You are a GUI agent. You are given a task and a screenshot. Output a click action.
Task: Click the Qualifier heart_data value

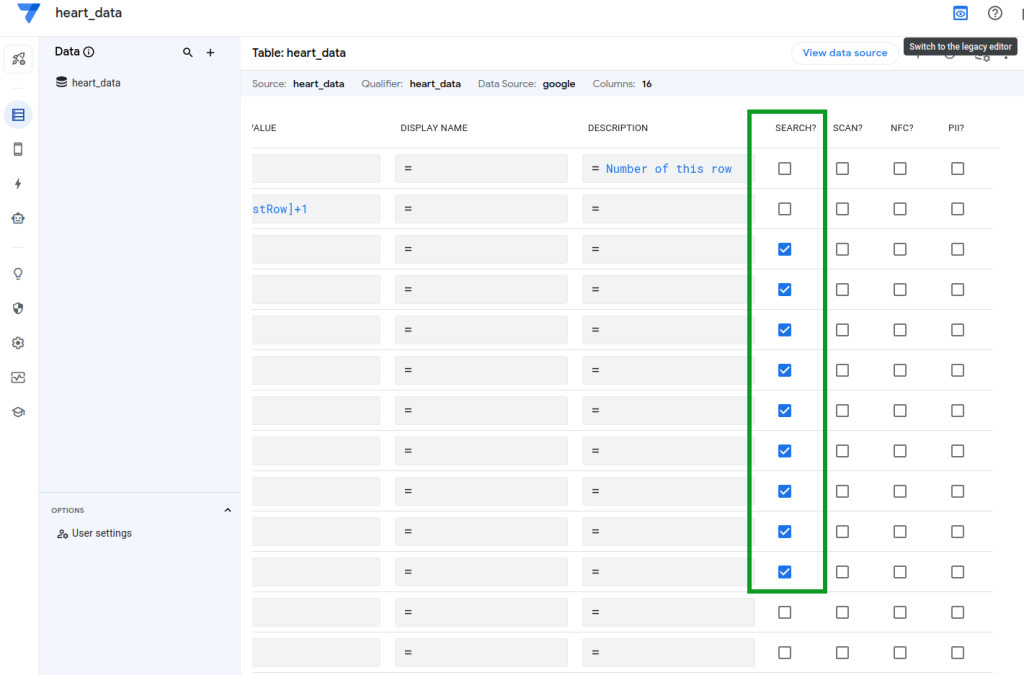click(x=435, y=84)
